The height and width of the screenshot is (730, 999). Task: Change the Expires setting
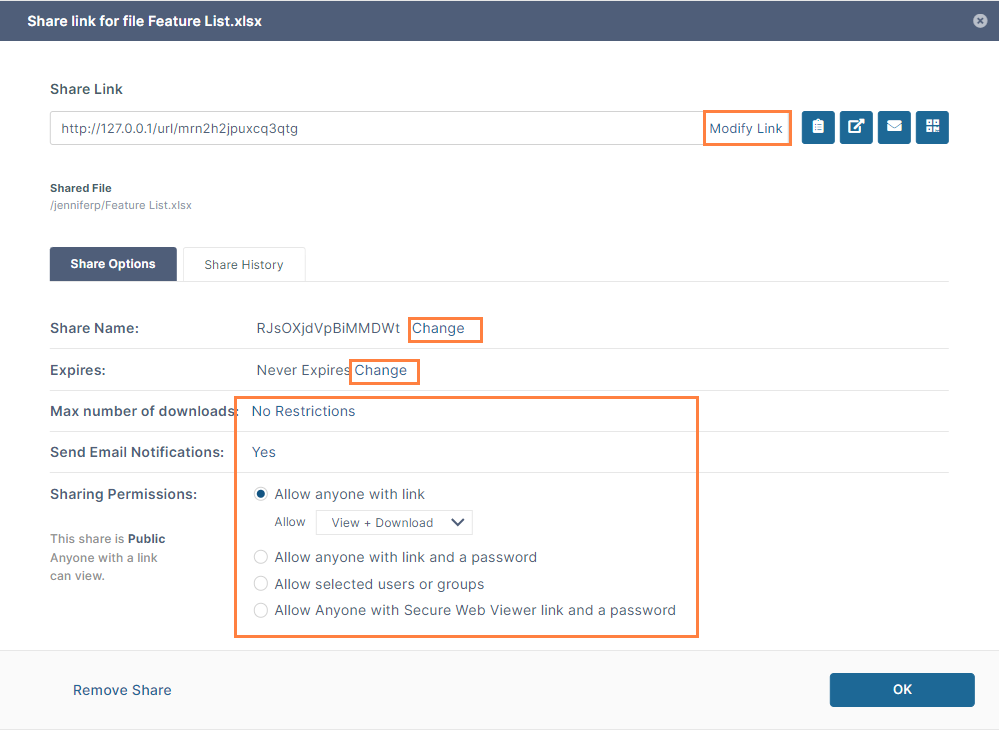[x=381, y=370]
